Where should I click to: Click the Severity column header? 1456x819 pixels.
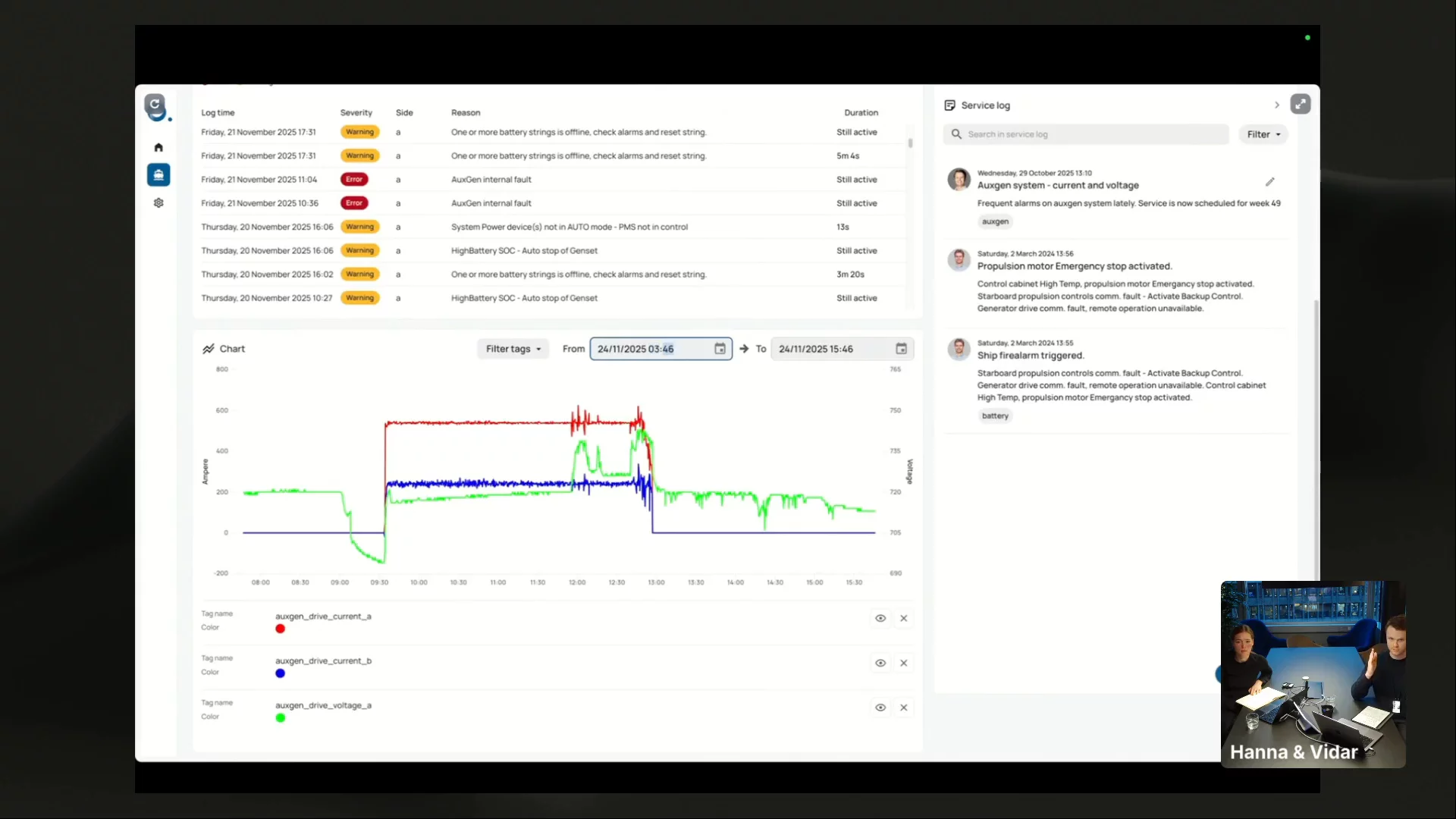coord(356,112)
